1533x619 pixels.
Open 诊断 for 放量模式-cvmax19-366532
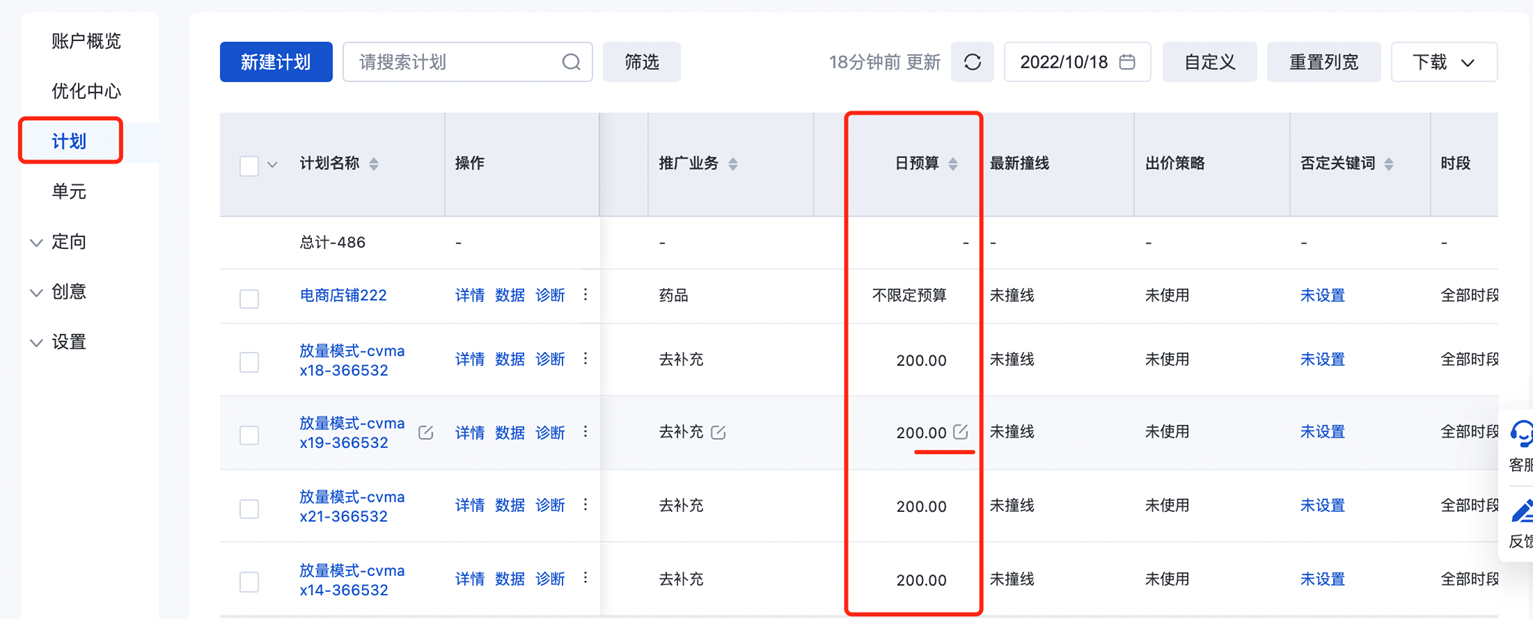click(x=550, y=432)
